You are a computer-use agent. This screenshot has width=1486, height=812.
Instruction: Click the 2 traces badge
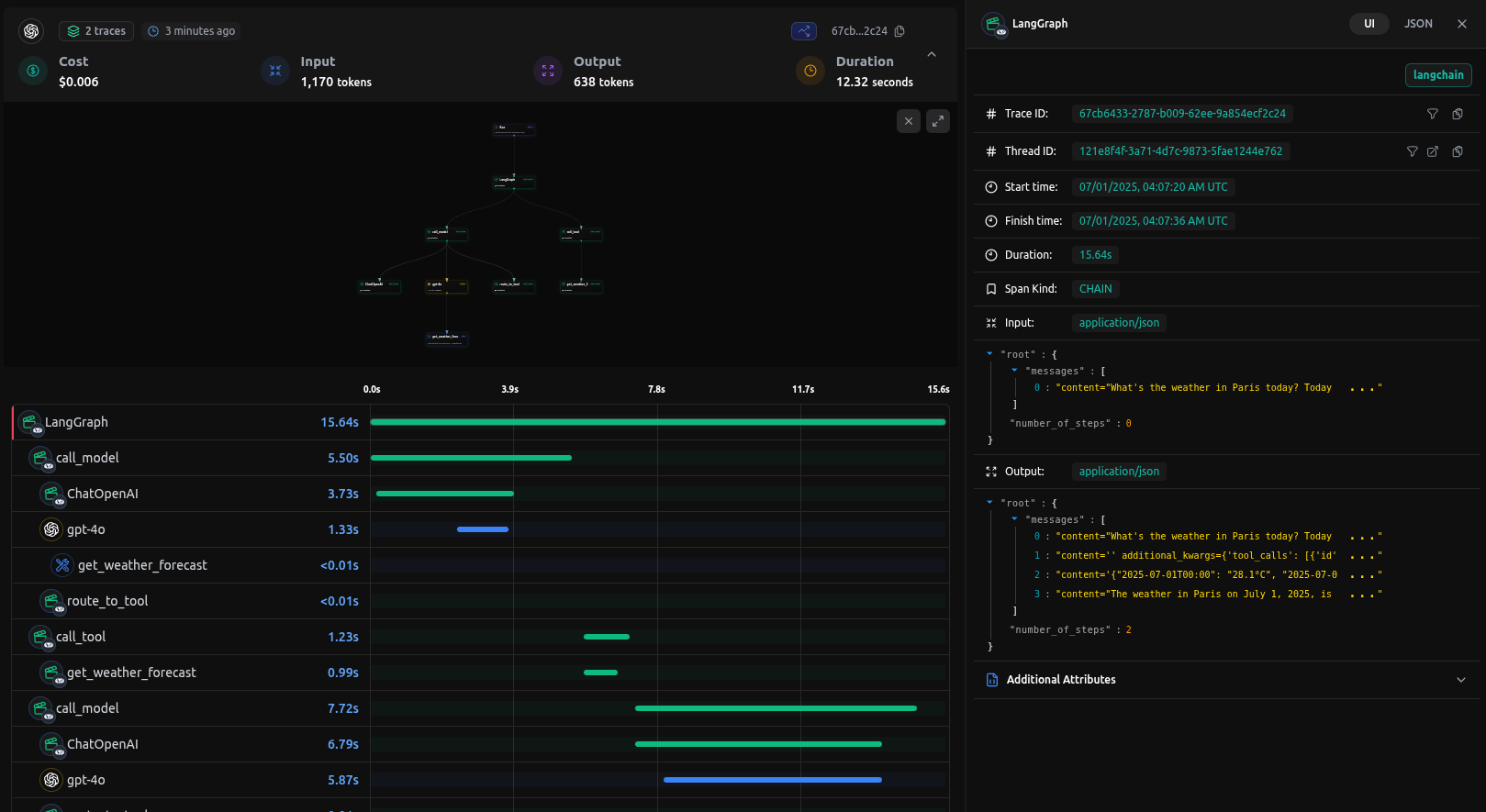96,31
